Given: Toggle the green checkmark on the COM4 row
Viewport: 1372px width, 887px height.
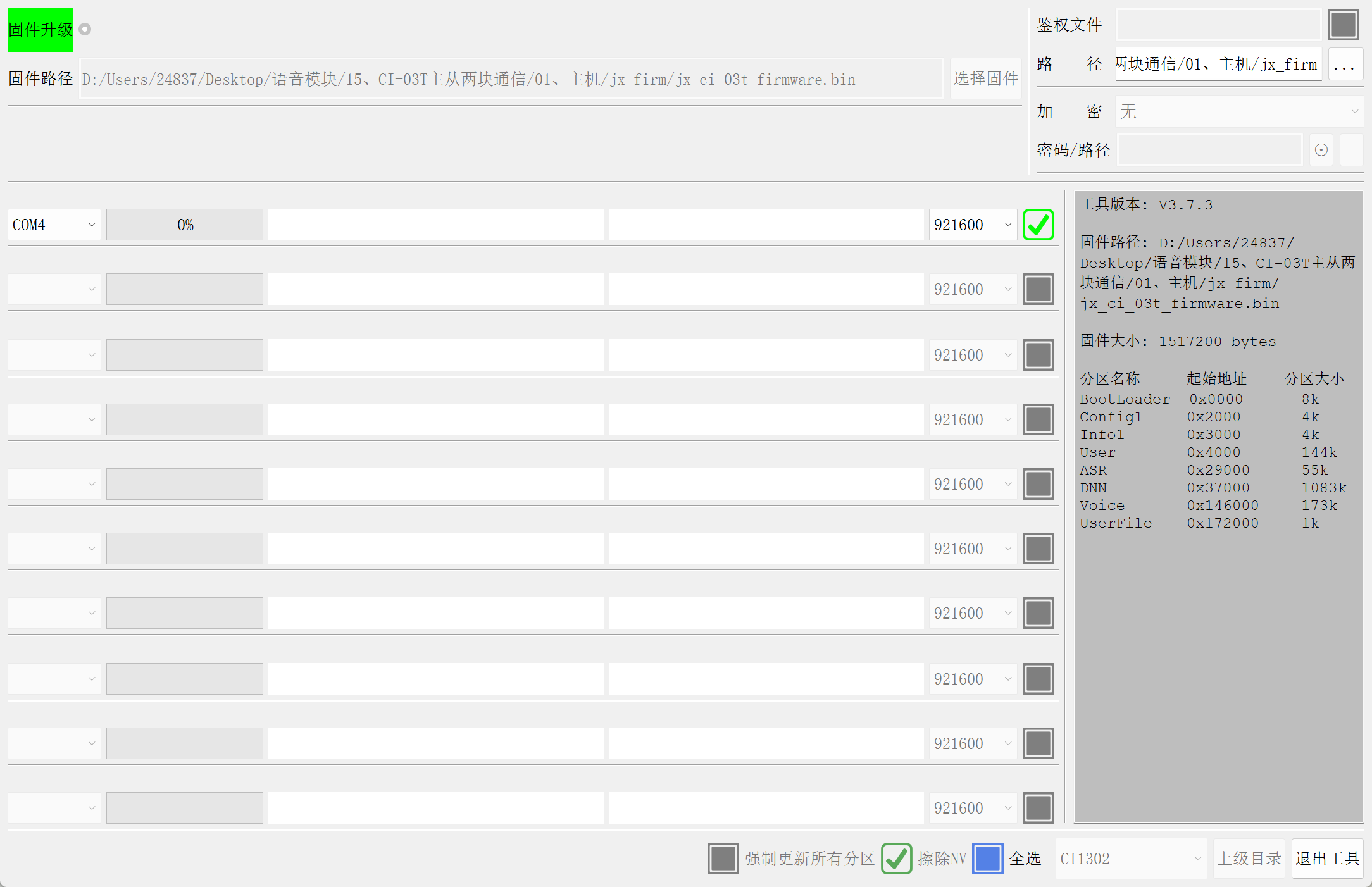Looking at the screenshot, I should click(1038, 225).
